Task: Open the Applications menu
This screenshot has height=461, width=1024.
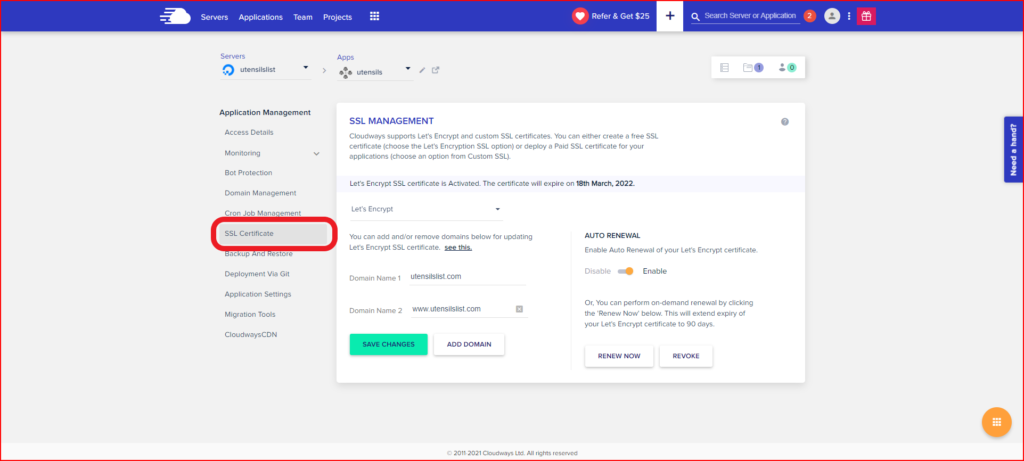Action: click(261, 17)
